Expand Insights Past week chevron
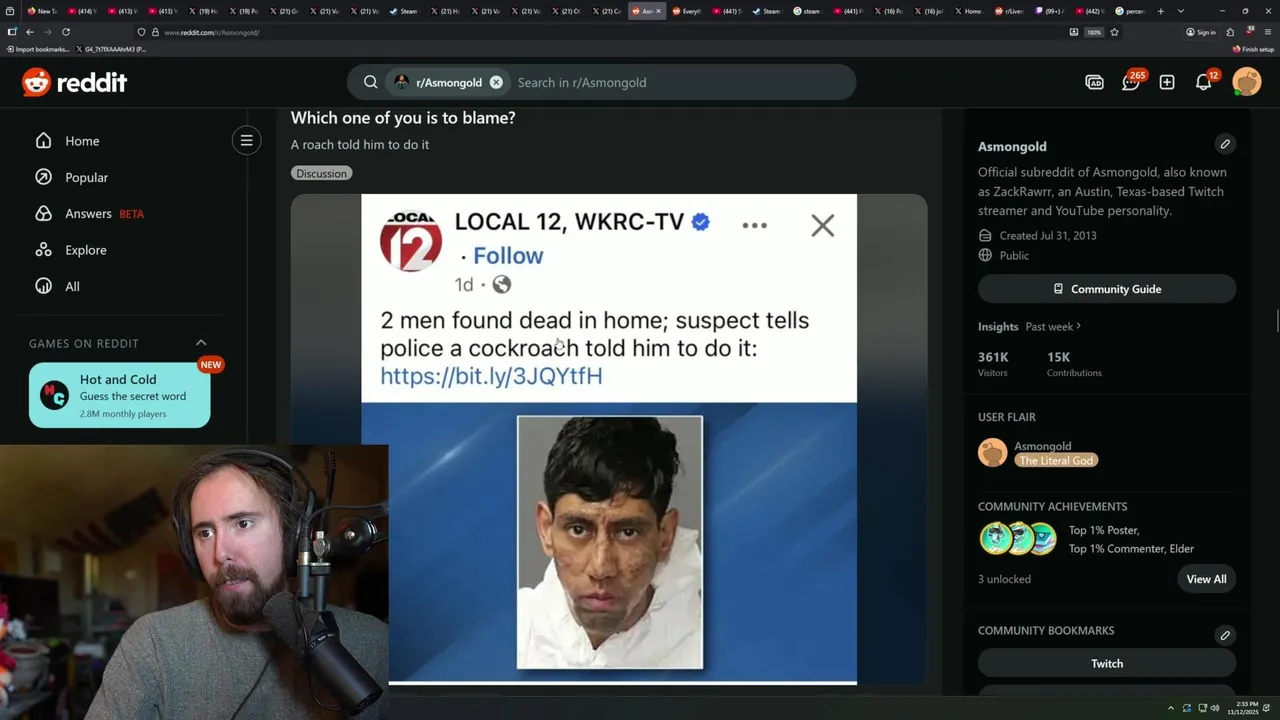1280x720 pixels. tap(1078, 326)
